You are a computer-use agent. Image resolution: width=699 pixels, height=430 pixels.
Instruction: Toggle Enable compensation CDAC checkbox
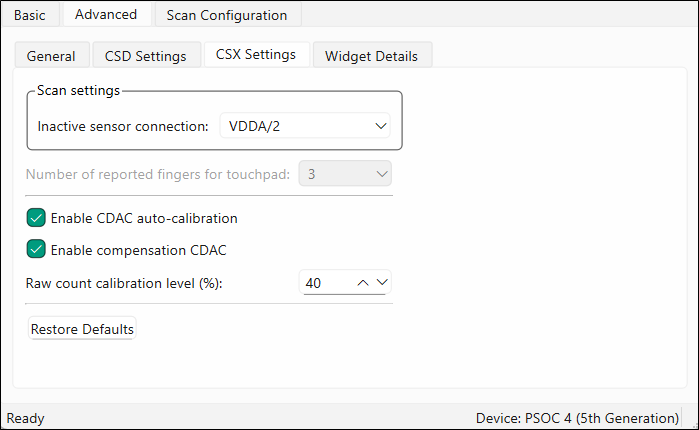(36, 249)
